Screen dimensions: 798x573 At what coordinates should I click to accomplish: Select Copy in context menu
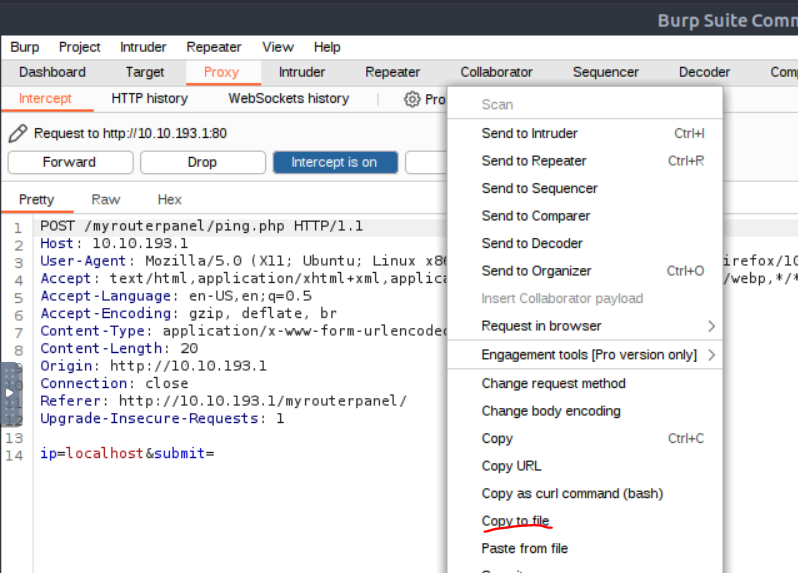[585, 438]
